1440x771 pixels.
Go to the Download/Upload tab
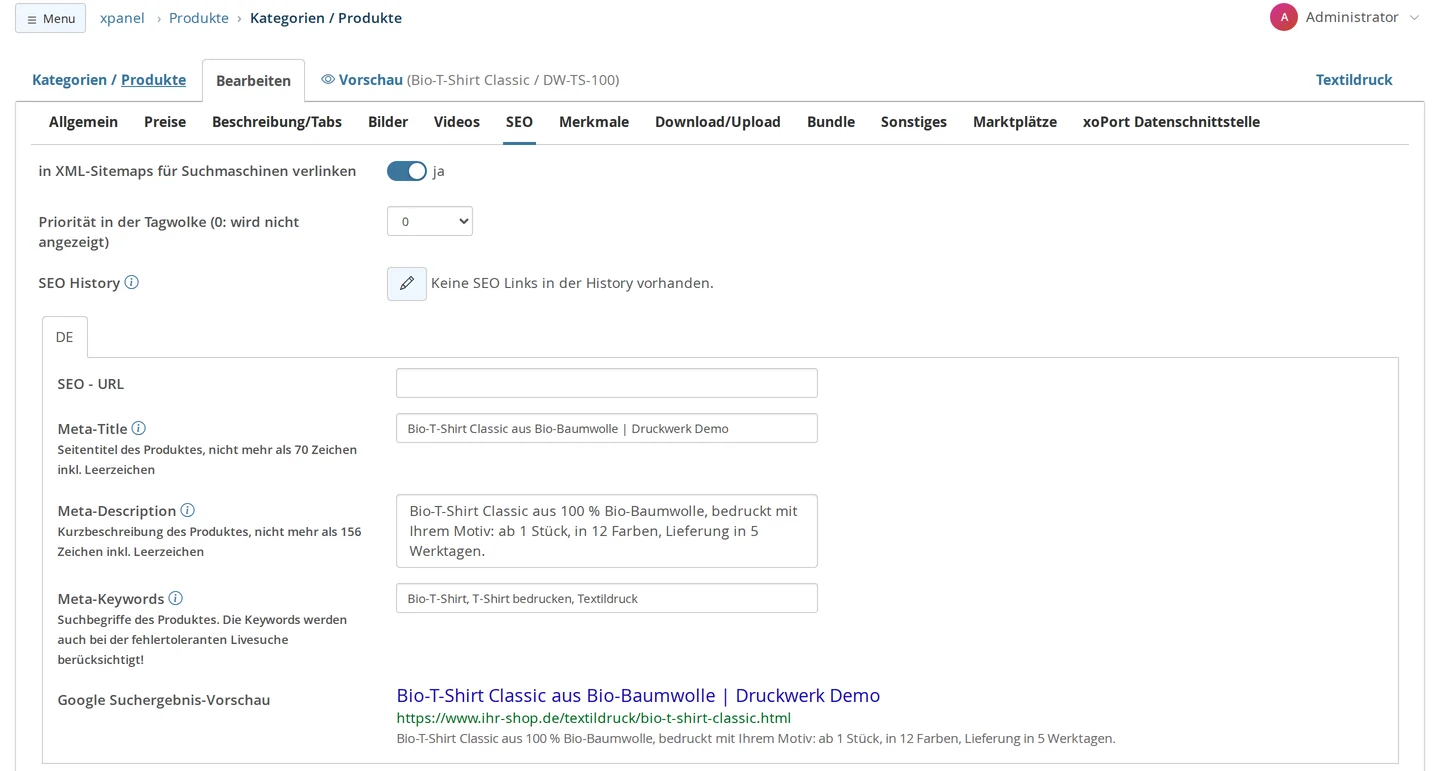[x=718, y=122]
